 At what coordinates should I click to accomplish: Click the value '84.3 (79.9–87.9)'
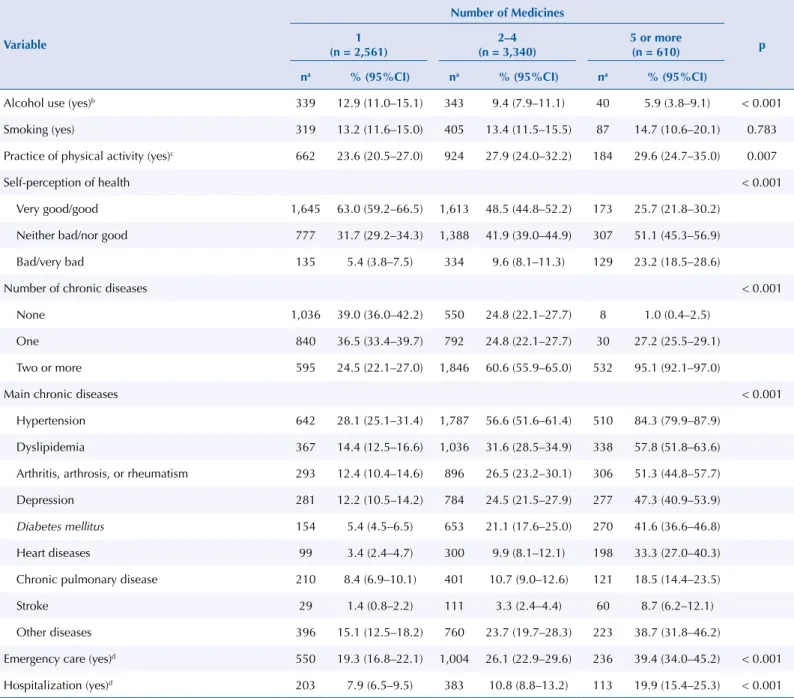(677, 420)
